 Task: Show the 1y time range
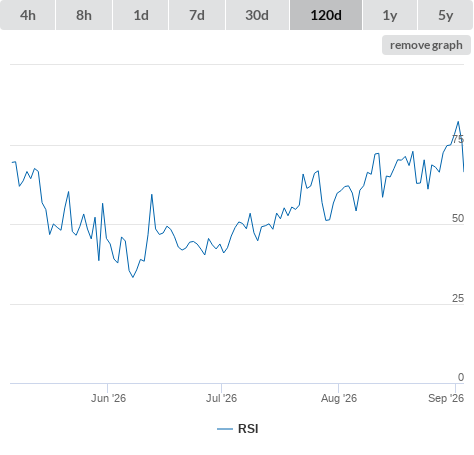[x=390, y=15]
